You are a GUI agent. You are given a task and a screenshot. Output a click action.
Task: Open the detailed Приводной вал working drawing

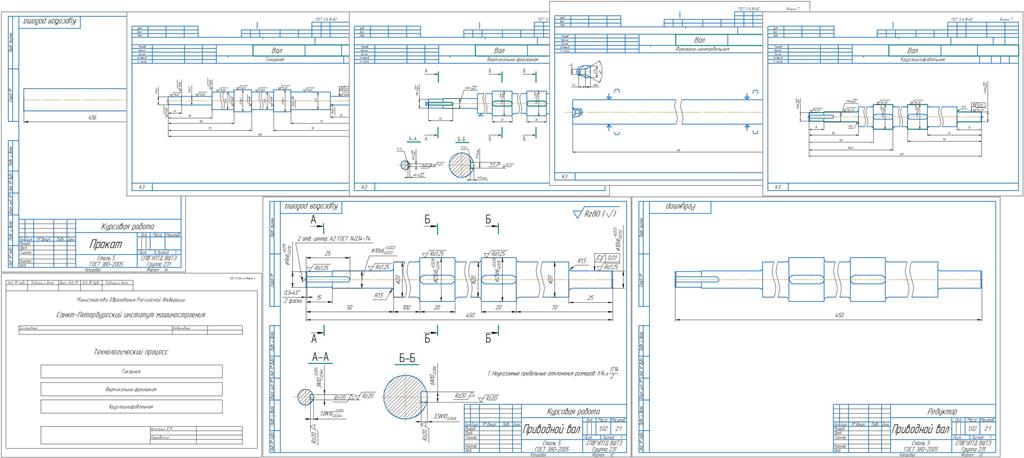click(x=445, y=327)
